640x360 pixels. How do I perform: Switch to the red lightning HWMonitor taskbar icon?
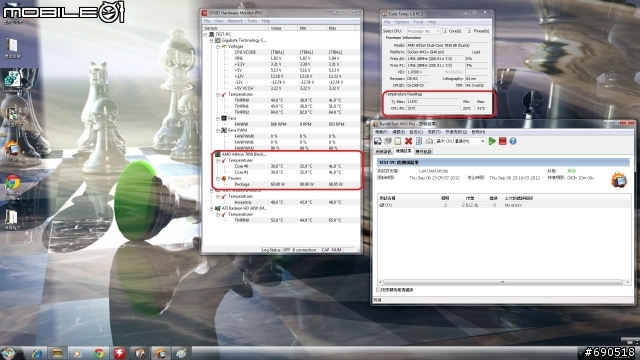tap(119, 353)
